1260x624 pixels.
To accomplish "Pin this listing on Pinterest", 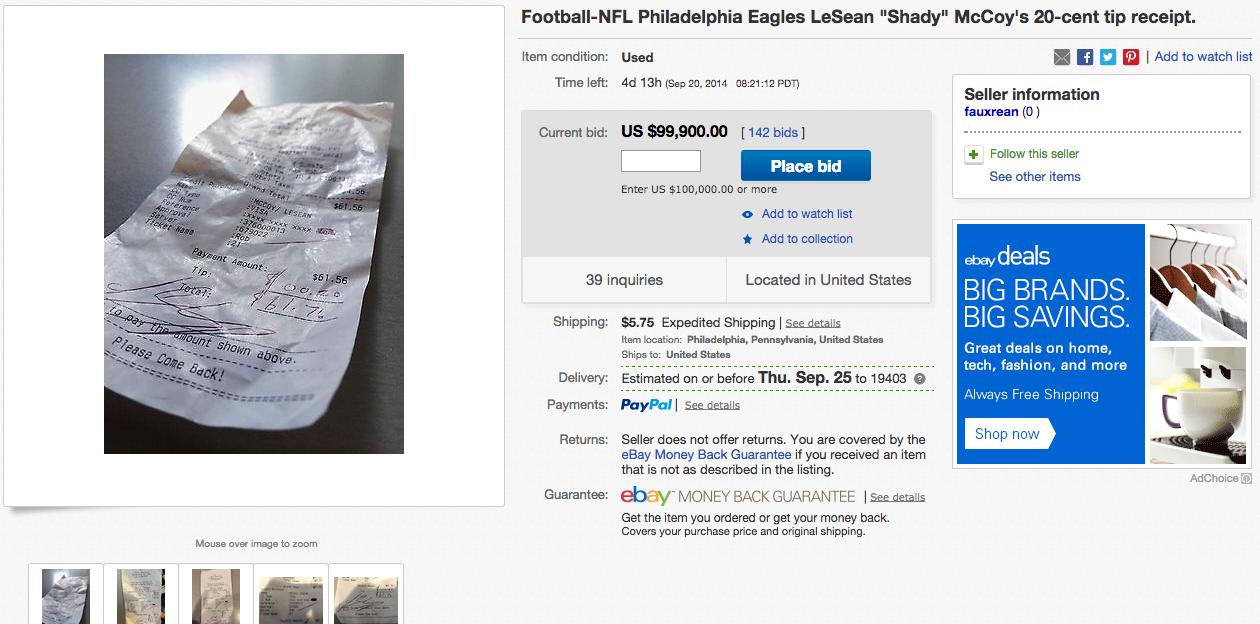I will click(x=1131, y=57).
